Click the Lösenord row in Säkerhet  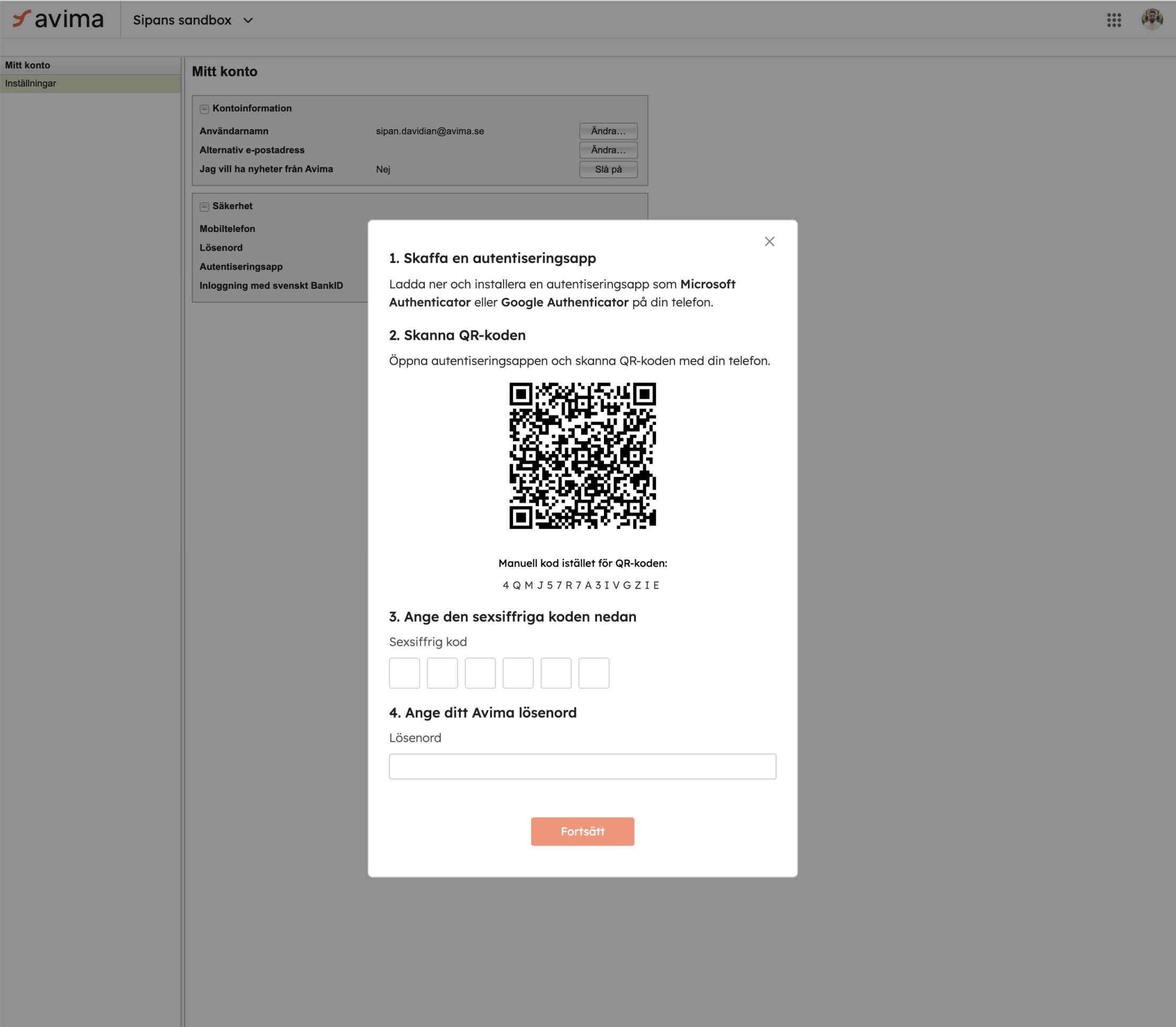click(220, 247)
